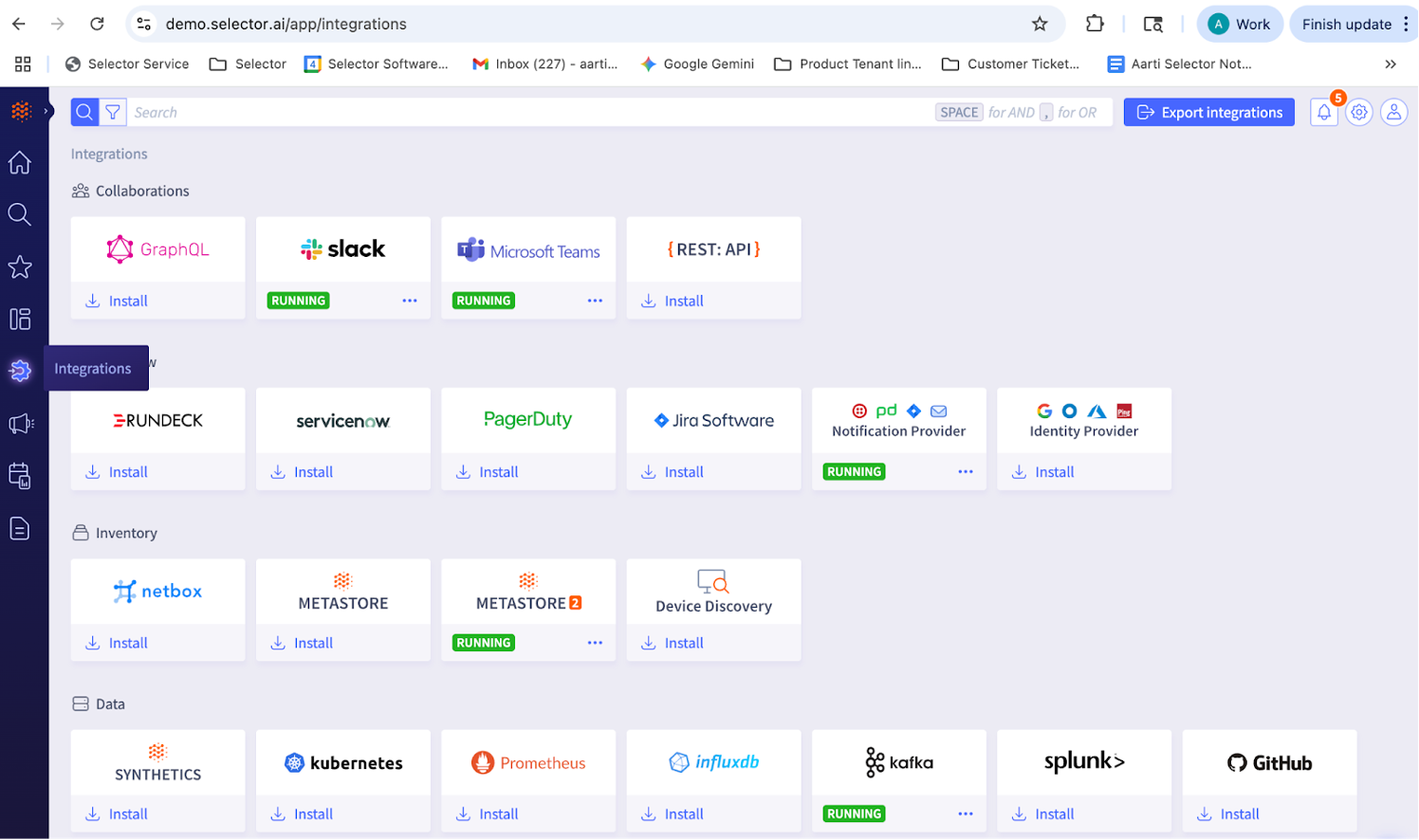Click the Search input field
The width and height of the screenshot is (1419, 840).
pyautogui.click(x=531, y=112)
